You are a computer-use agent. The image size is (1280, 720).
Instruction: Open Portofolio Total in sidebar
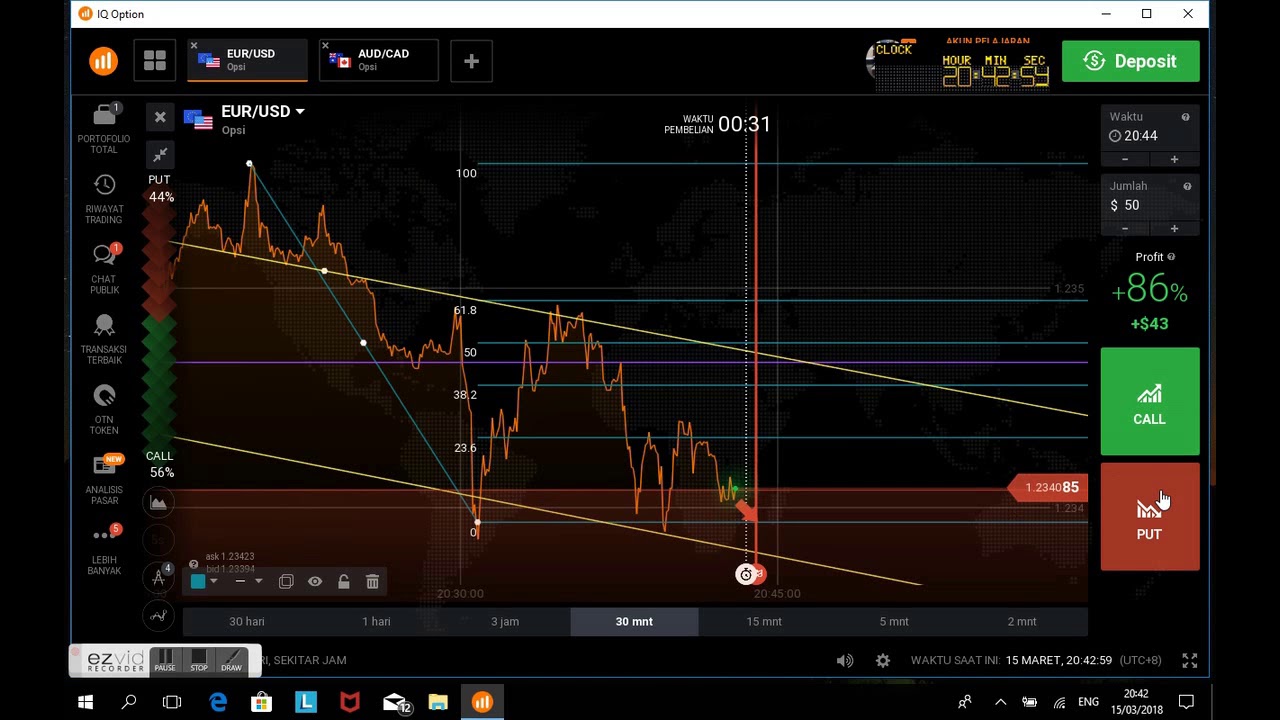[x=104, y=128]
